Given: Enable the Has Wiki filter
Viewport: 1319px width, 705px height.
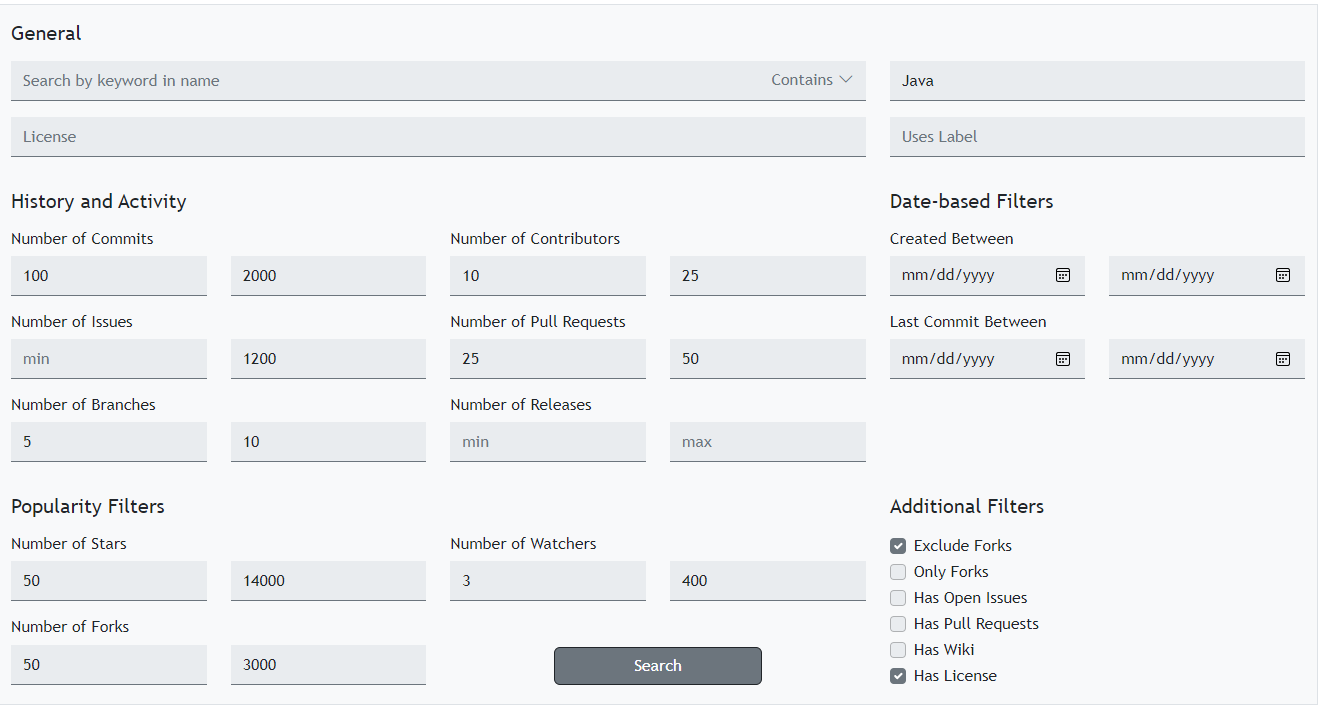Looking at the screenshot, I should click(898, 650).
